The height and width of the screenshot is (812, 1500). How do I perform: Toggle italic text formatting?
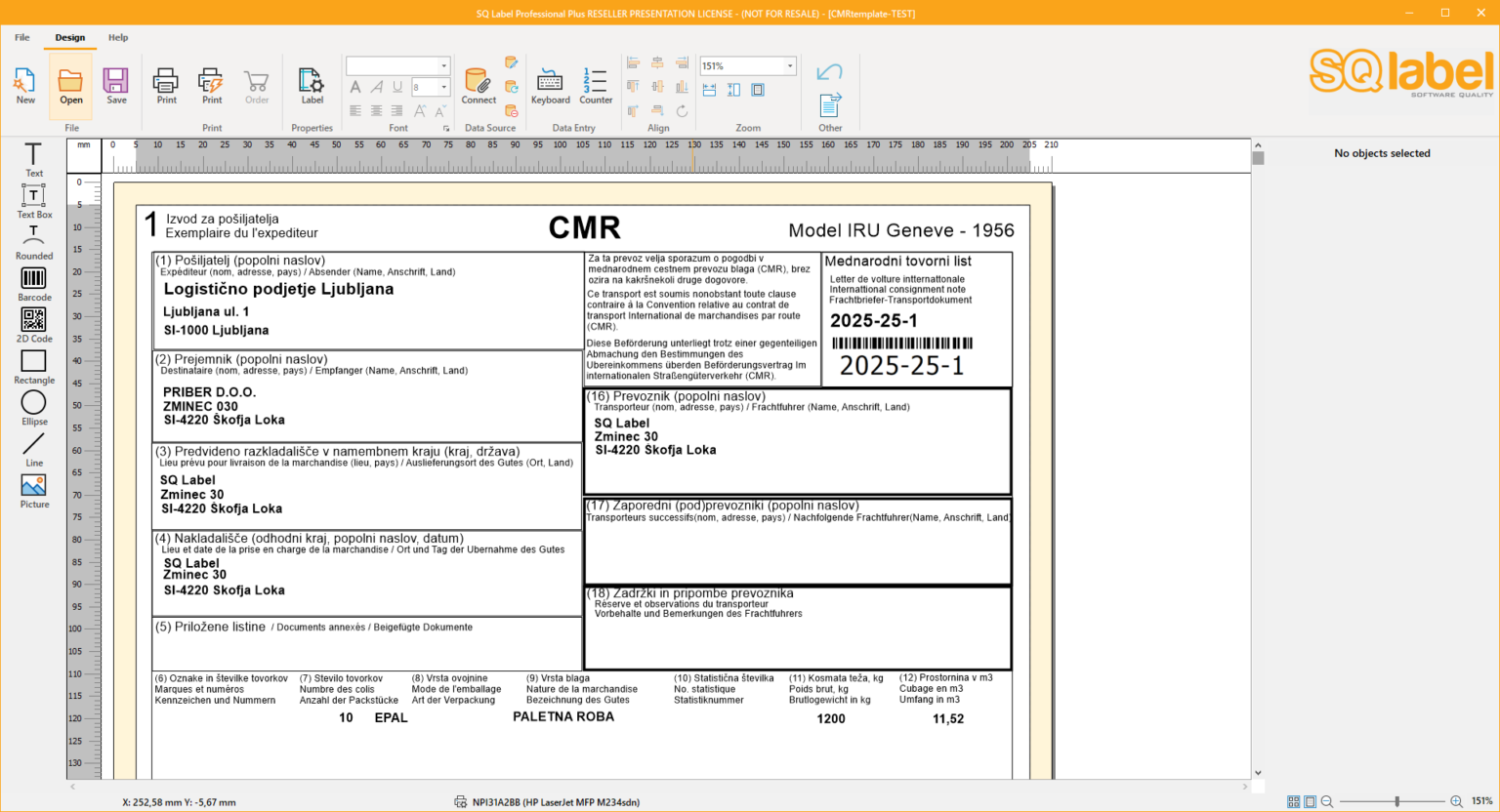tap(376, 88)
